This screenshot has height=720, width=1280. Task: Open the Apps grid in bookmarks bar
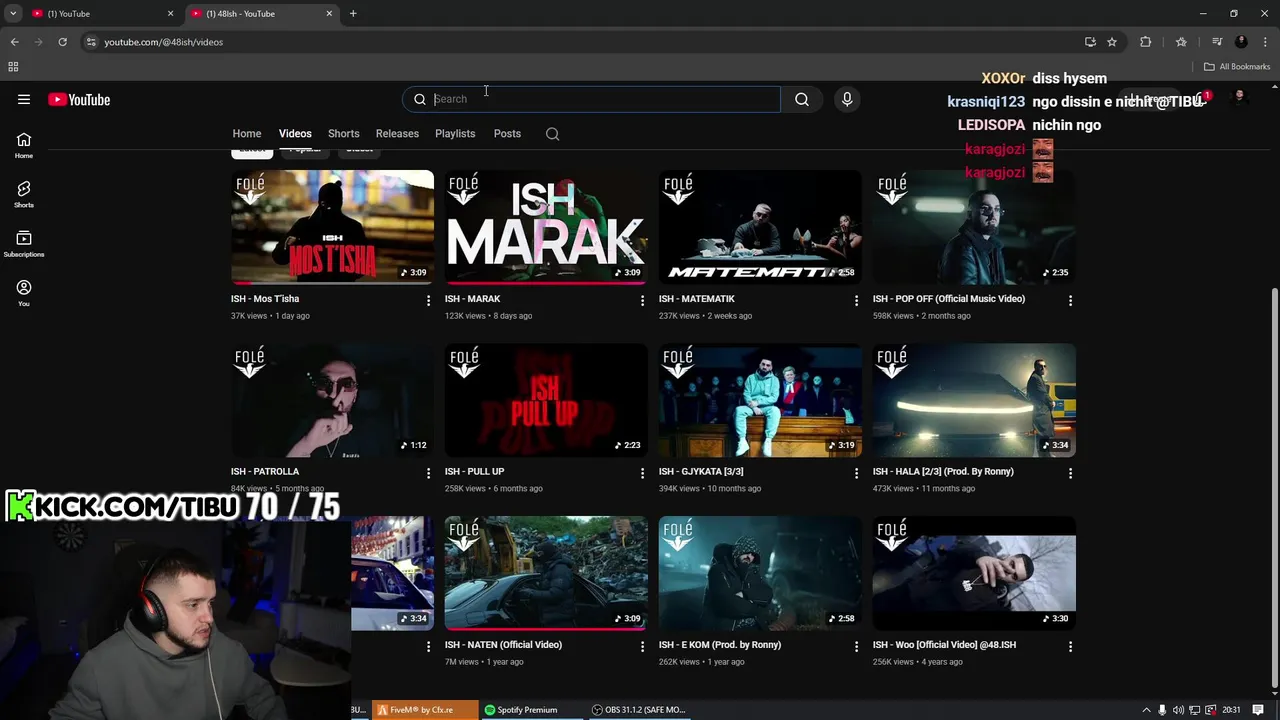point(13,67)
